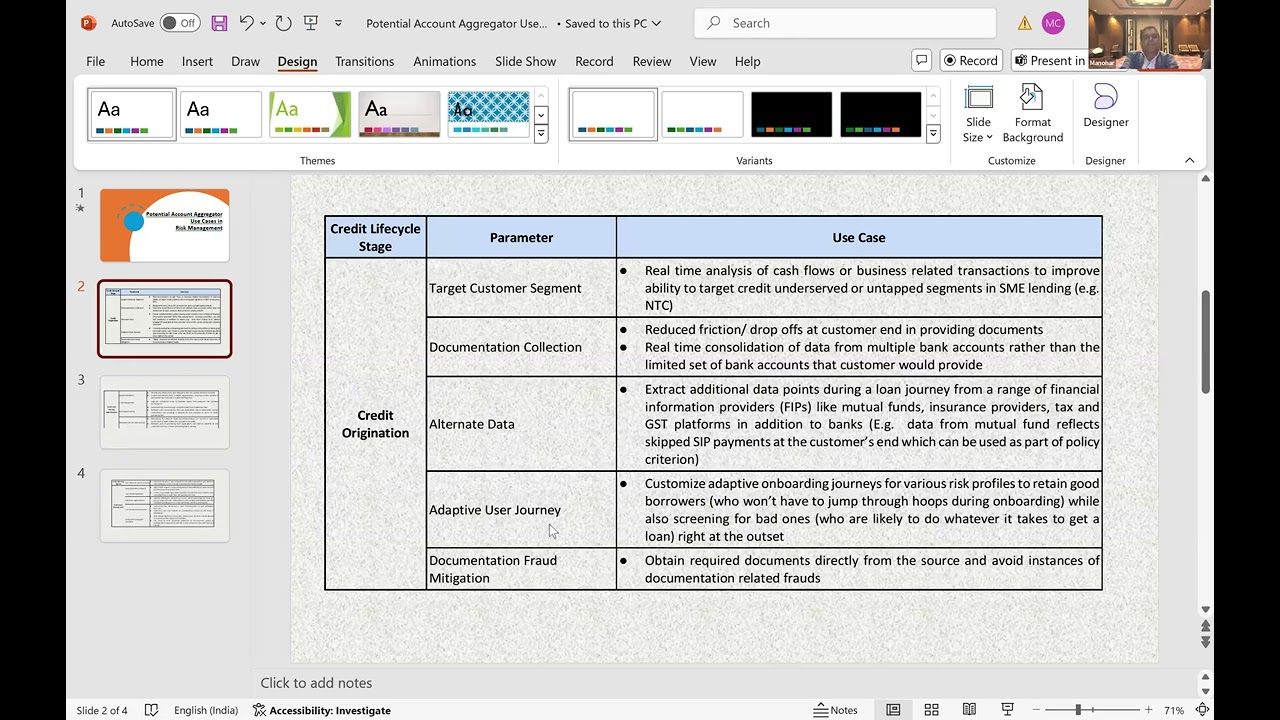Switch to the Insert tab
Screen dimensions: 1280x720
(x=197, y=61)
